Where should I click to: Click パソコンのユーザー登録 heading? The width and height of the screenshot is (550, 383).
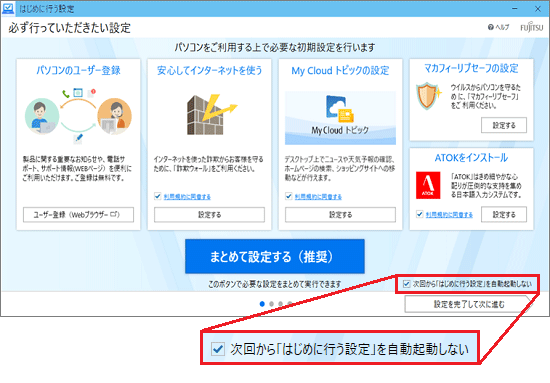click(78, 70)
